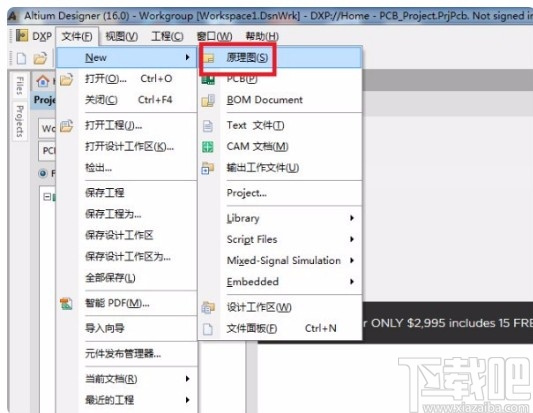Open the 视图(V) menu

pos(121,36)
